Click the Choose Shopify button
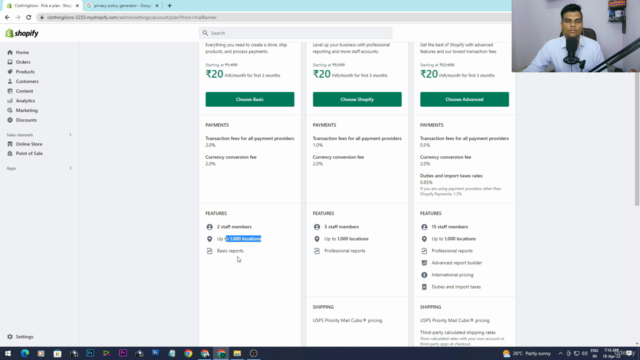 tap(357, 99)
